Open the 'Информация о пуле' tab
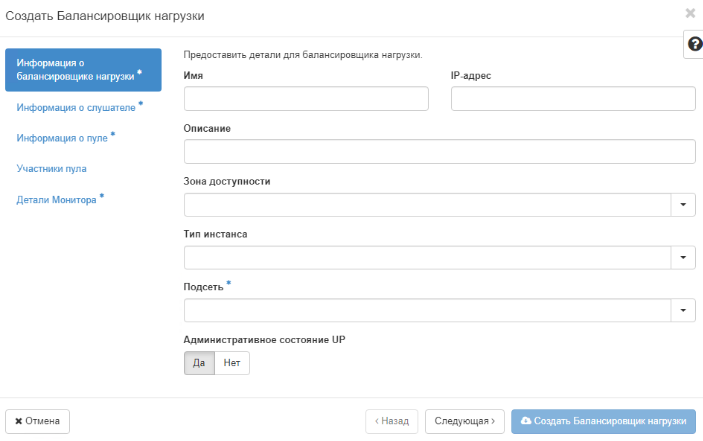703x441 pixels. click(x=62, y=138)
